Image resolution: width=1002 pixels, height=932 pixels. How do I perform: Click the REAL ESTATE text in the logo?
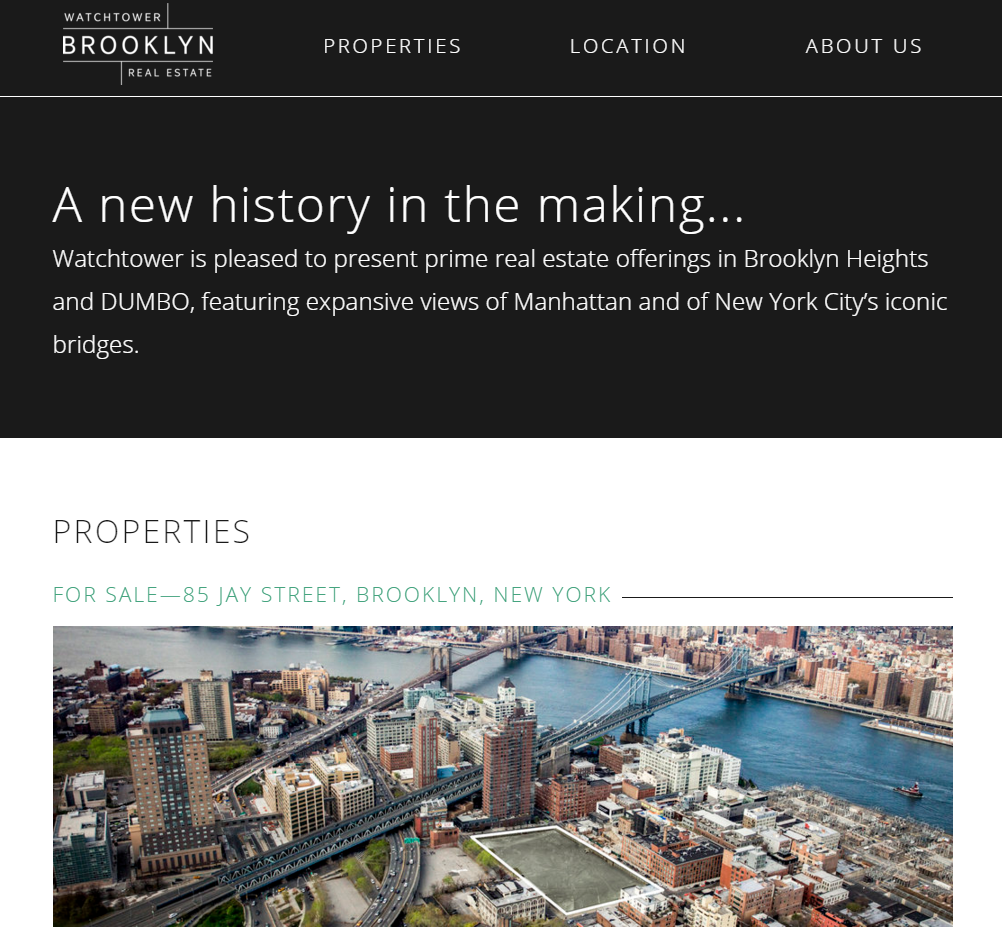(170, 73)
